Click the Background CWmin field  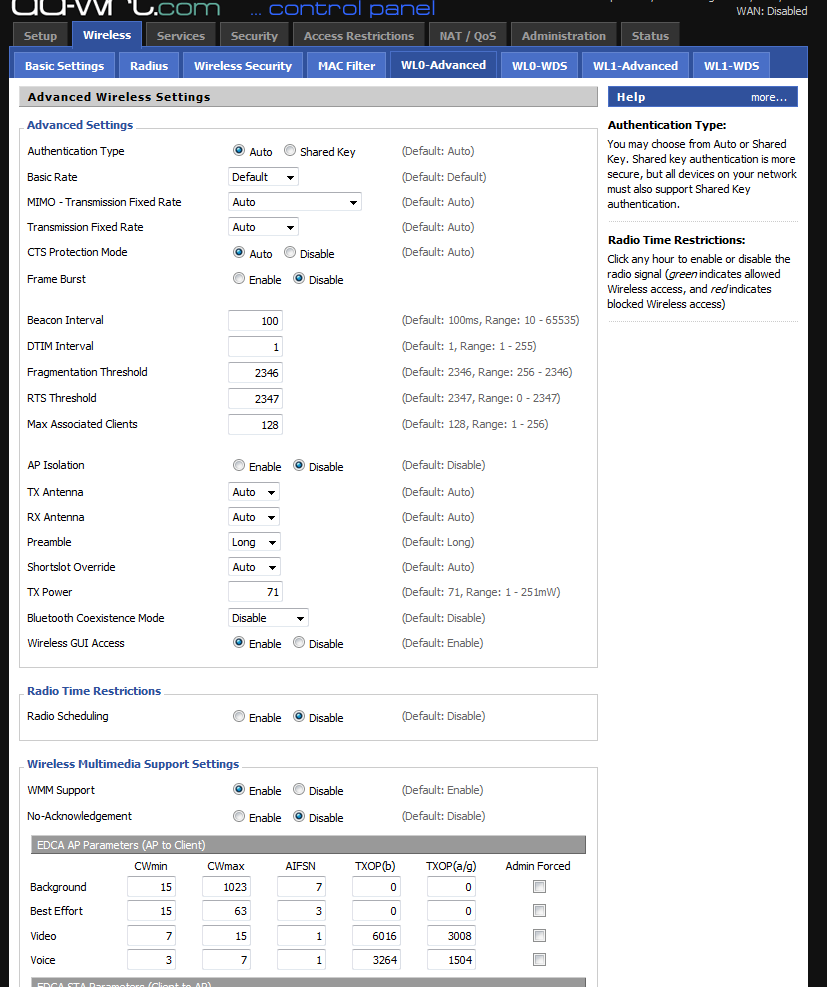pos(151,887)
